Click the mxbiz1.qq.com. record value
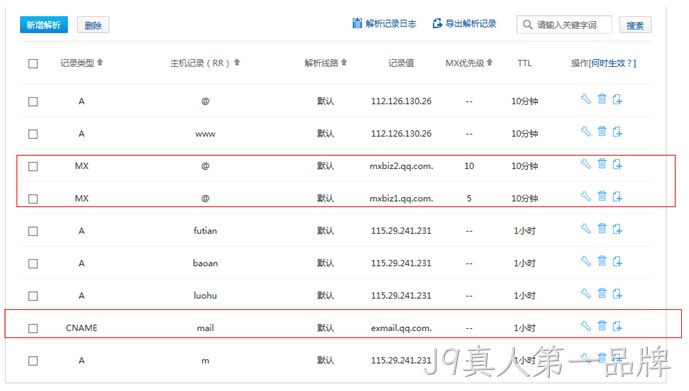689x391 pixels. point(401,199)
